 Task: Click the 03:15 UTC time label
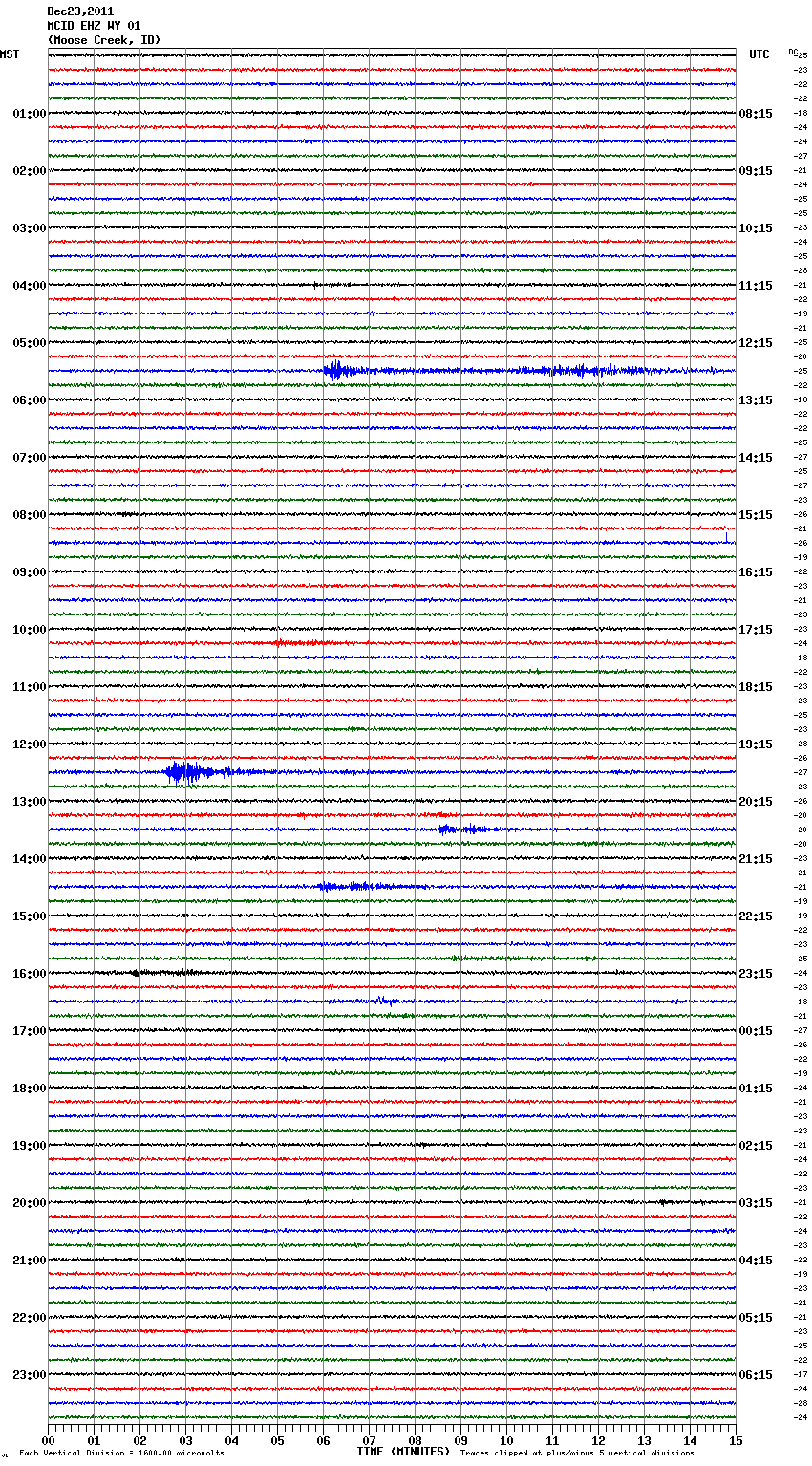coord(756,1203)
